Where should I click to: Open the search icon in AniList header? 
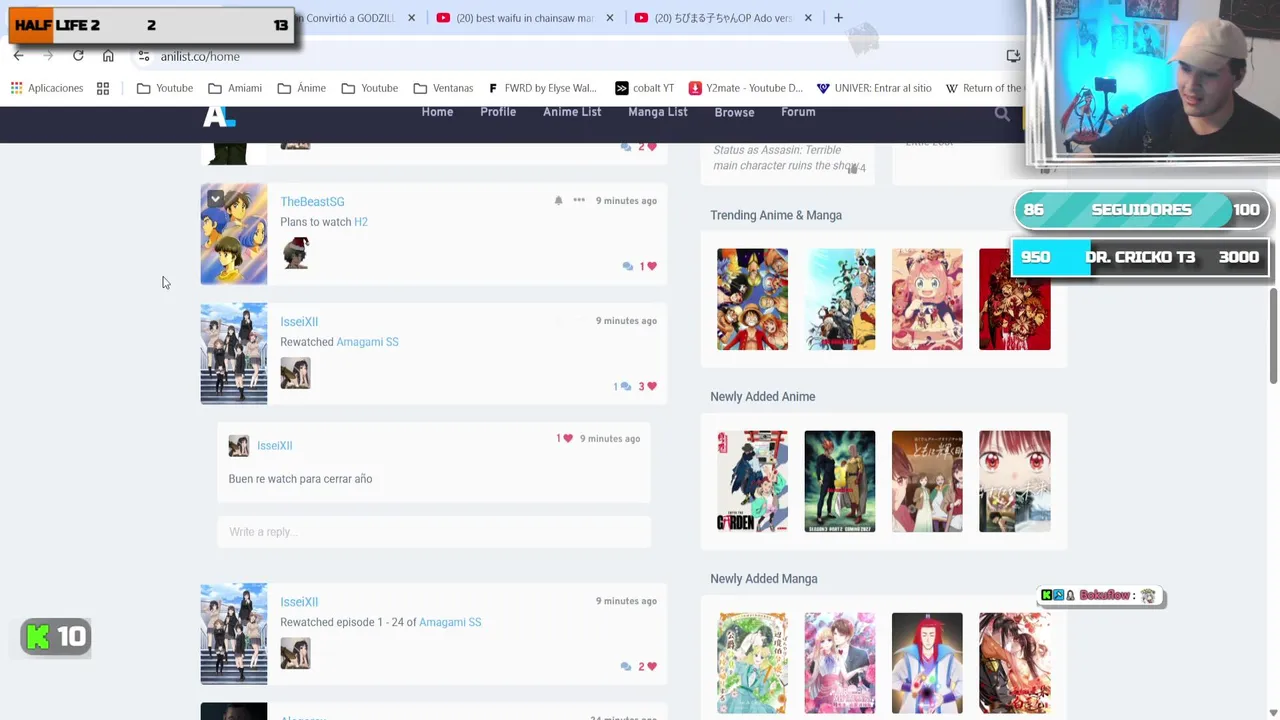[x=1002, y=114]
